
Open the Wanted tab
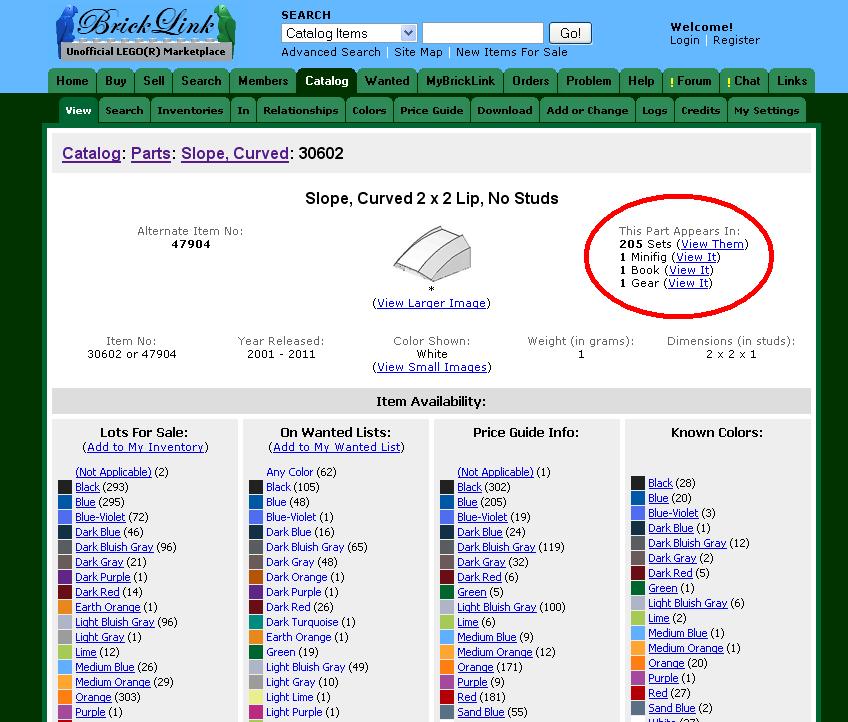click(387, 81)
